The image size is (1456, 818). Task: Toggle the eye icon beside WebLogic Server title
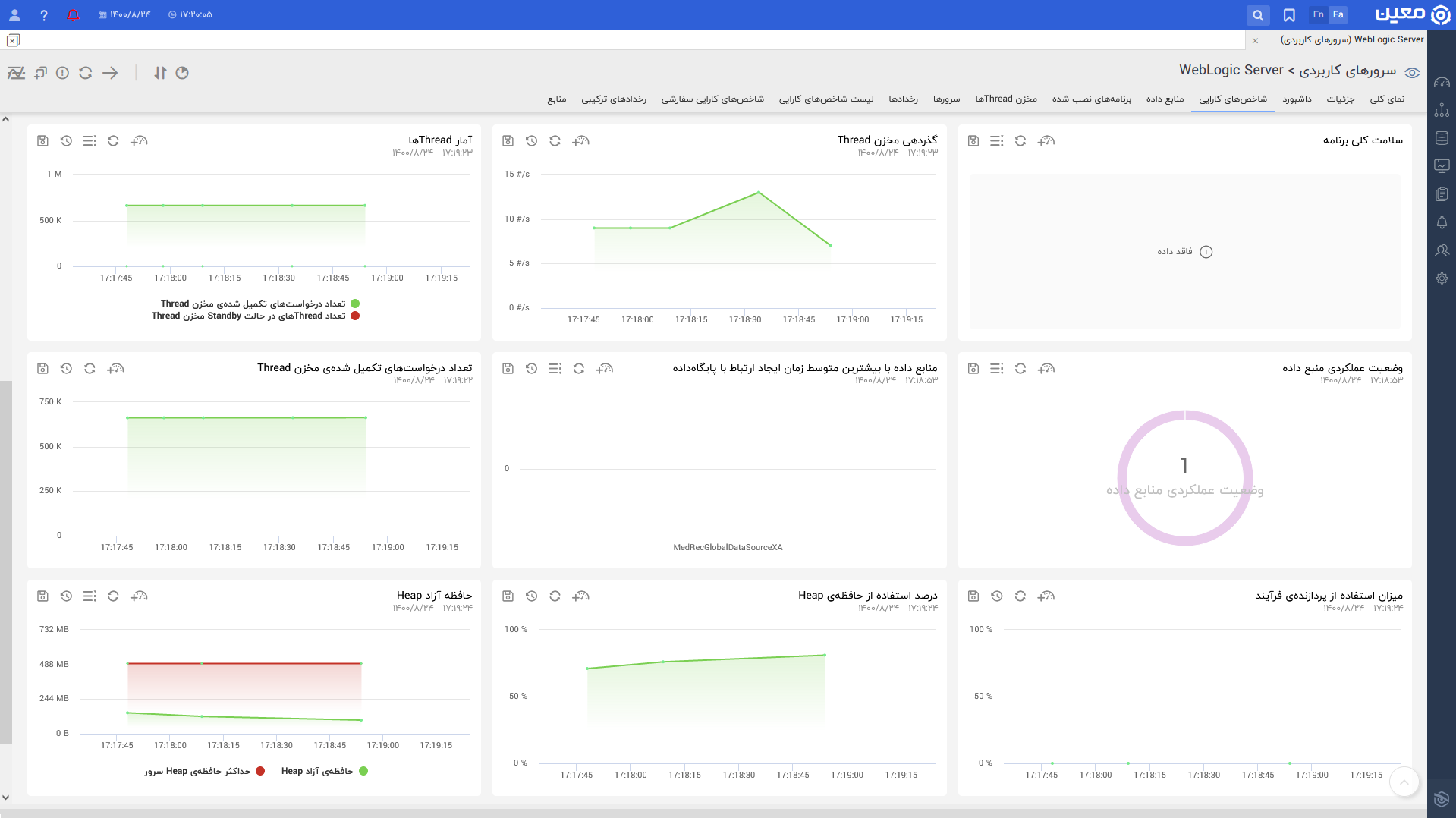(1412, 73)
